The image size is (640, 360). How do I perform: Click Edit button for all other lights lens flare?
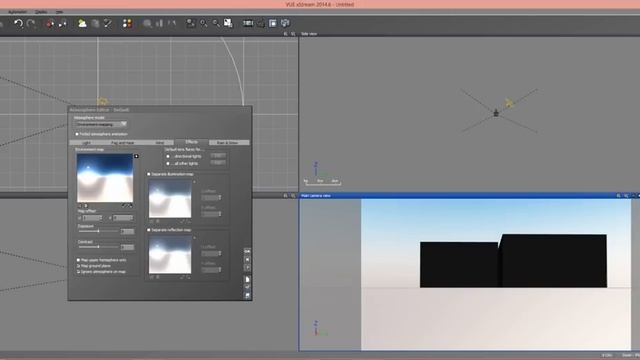[218, 163]
